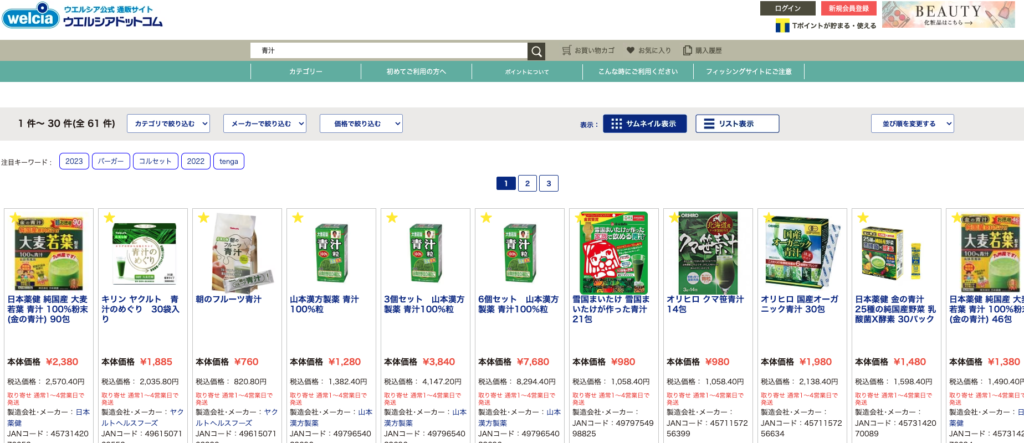Click the tenga keyword tag
This screenshot has width=1024, height=443.
click(x=229, y=161)
